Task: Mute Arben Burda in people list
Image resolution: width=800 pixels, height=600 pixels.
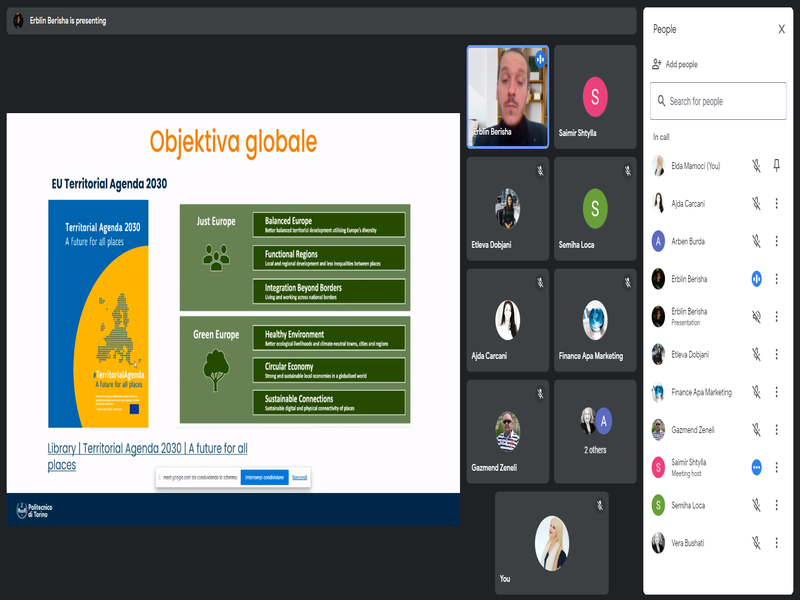Action: click(x=756, y=241)
